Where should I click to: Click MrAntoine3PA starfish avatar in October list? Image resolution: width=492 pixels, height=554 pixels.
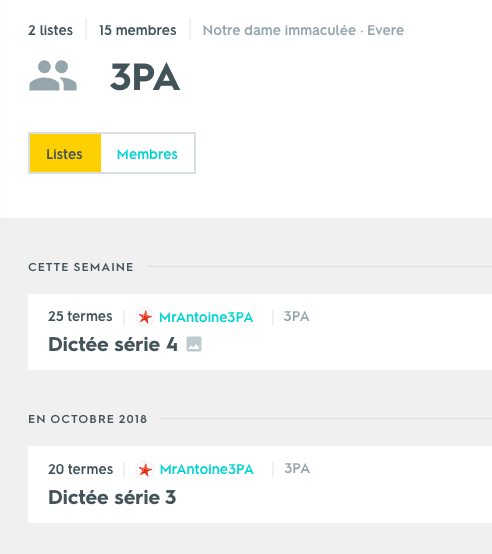coord(145,470)
